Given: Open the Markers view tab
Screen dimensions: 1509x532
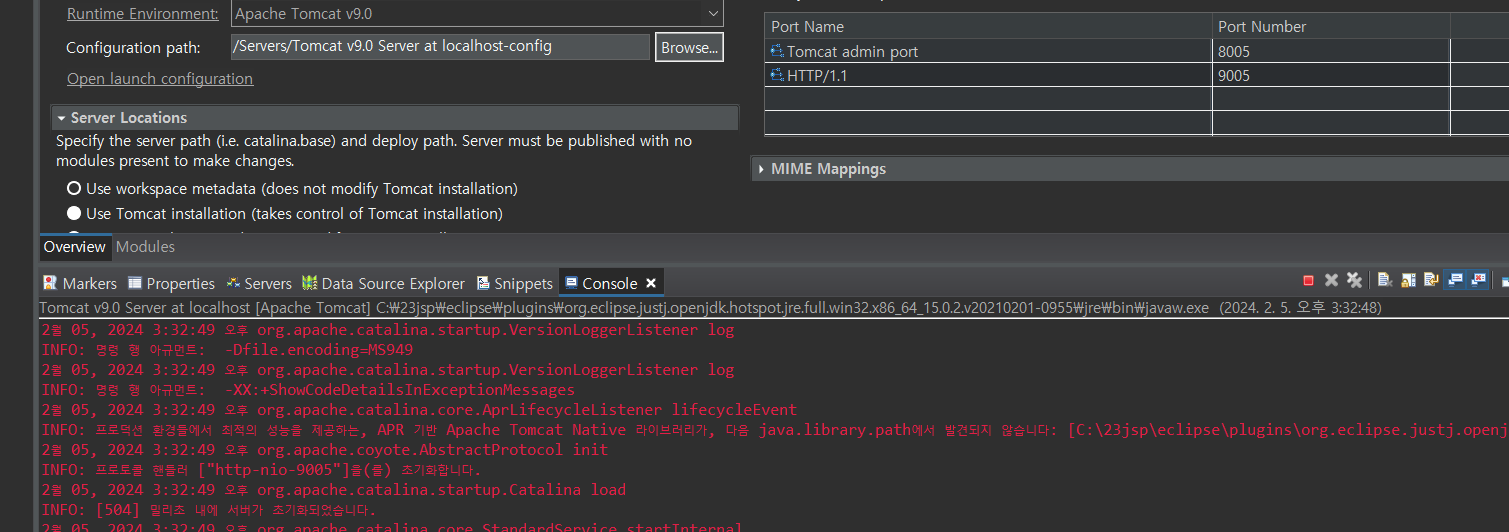Looking at the screenshot, I should pyautogui.click(x=80, y=283).
